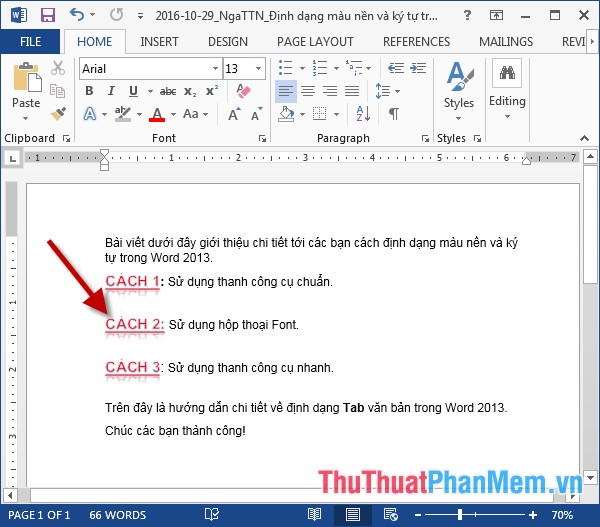Open Paragraph dialog launcher
This screenshot has height=527, width=600.
(425, 139)
